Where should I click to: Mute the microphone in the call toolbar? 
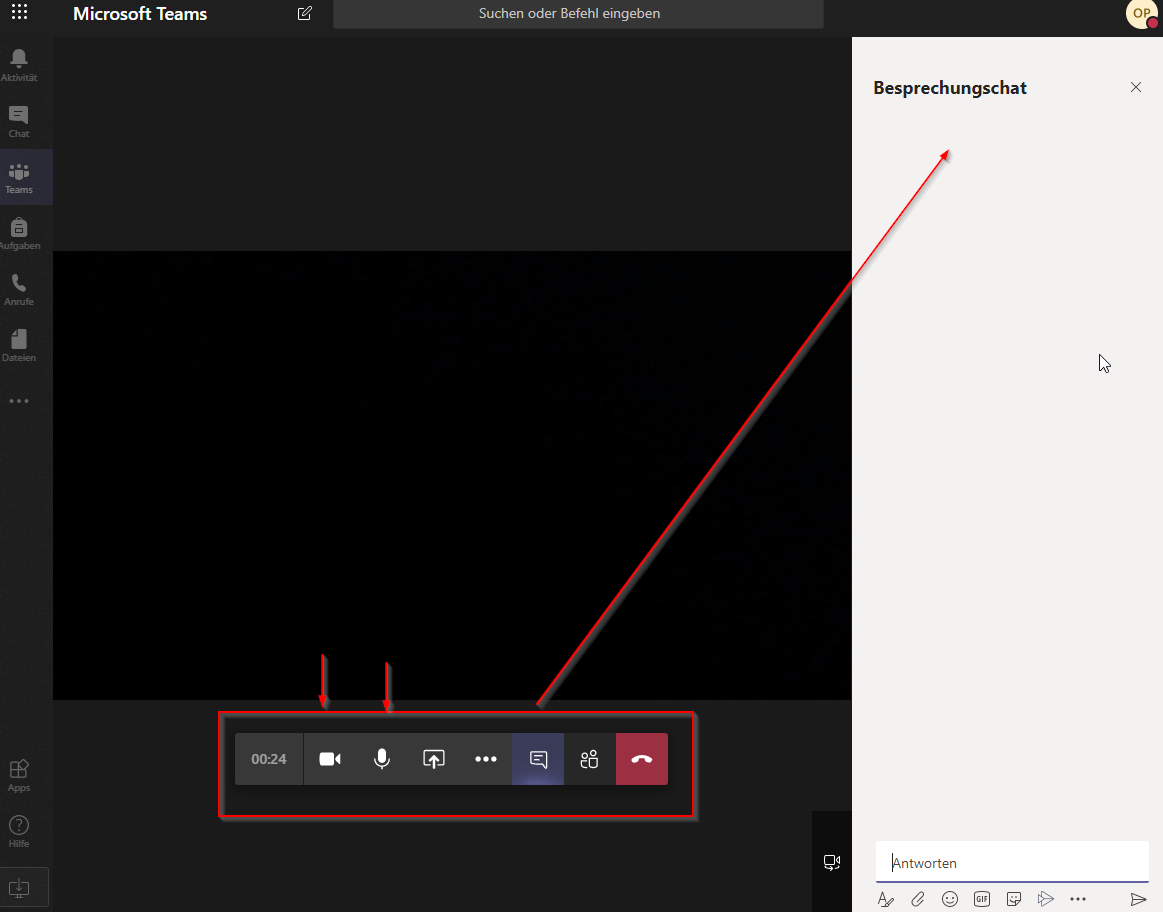[381, 759]
